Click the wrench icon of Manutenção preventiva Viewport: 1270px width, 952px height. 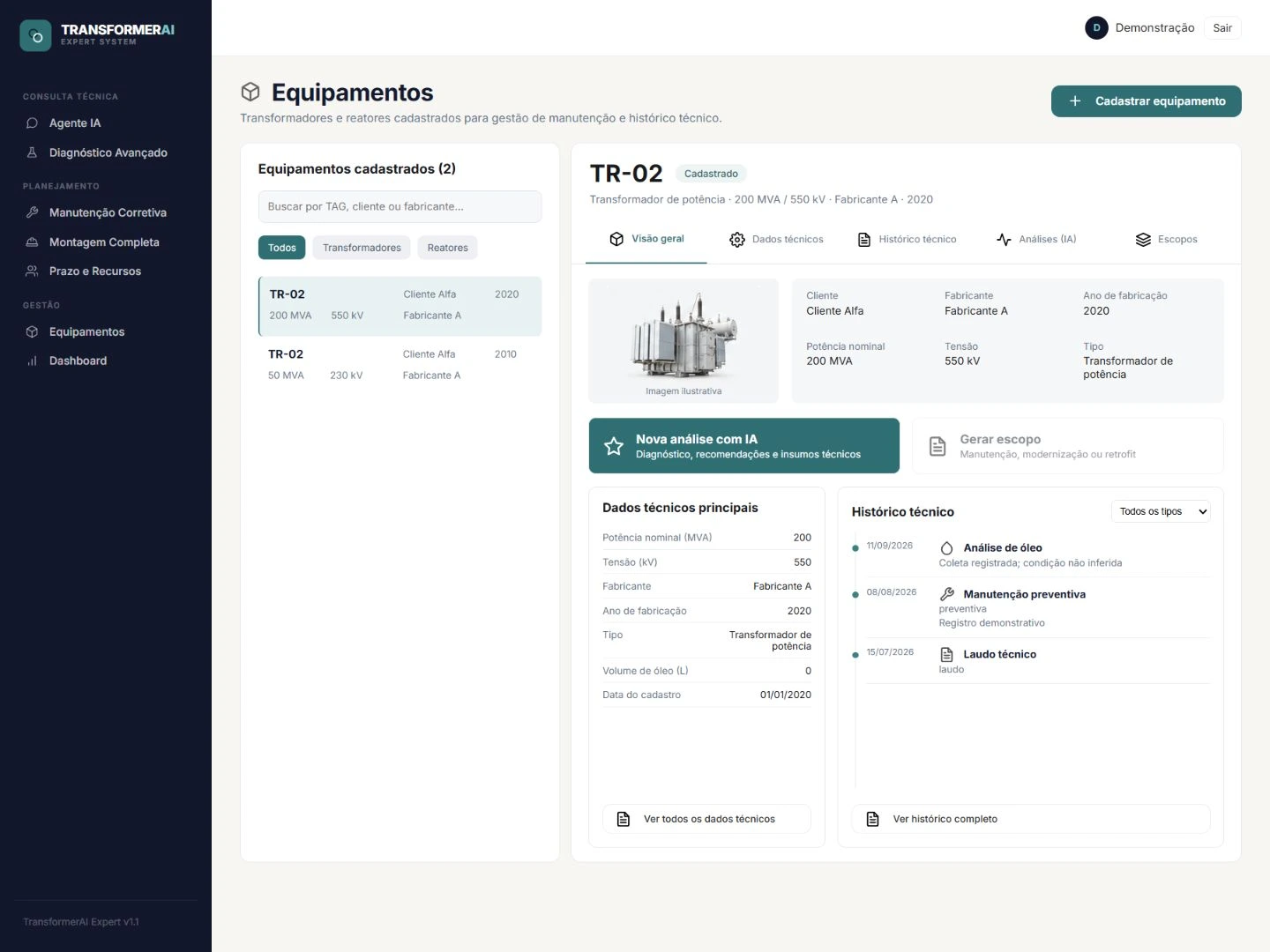coord(946,594)
